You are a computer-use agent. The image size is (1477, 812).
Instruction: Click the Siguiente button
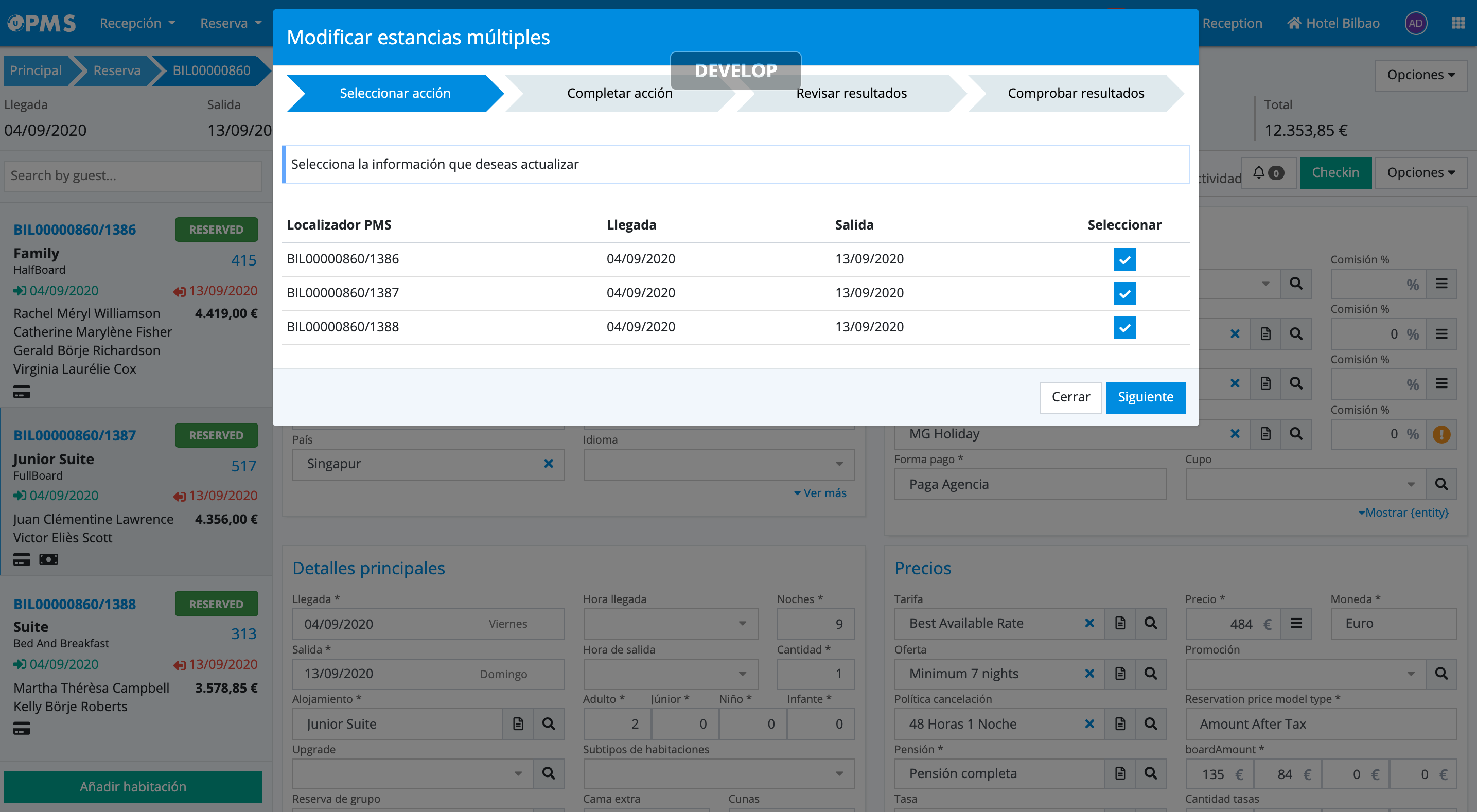[x=1145, y=397]
